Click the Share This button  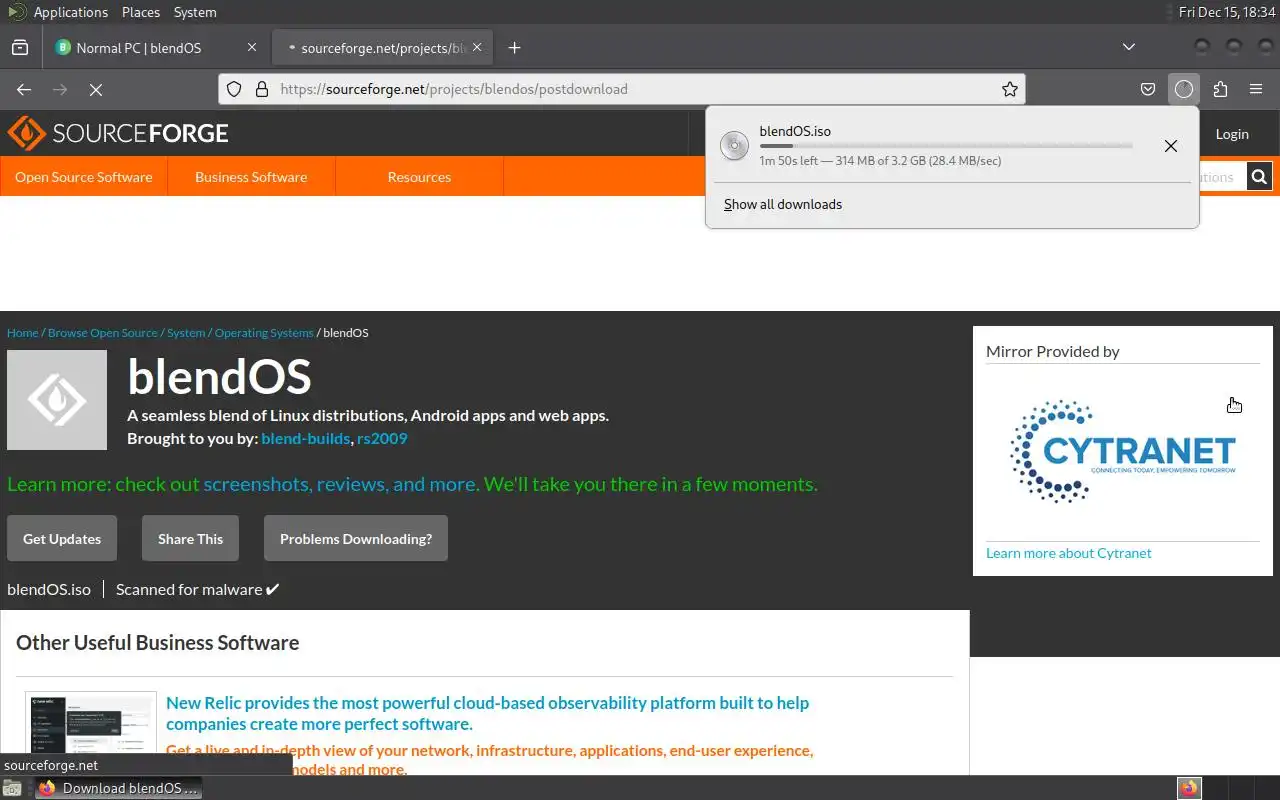pos(190,538)
